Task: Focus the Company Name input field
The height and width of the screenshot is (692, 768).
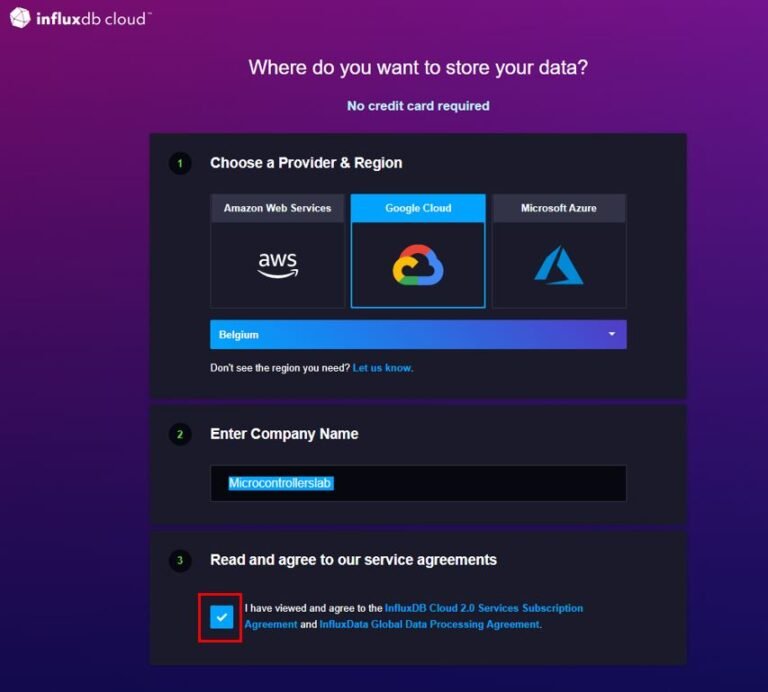Action: [x=418, y=483]
